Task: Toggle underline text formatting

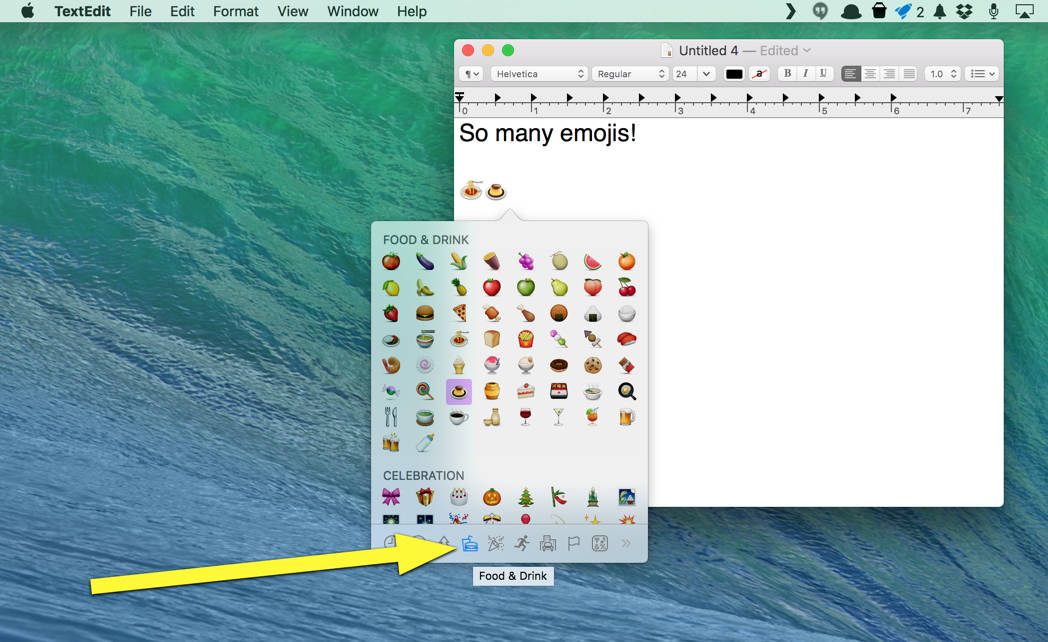Action: tap(824, 74)
